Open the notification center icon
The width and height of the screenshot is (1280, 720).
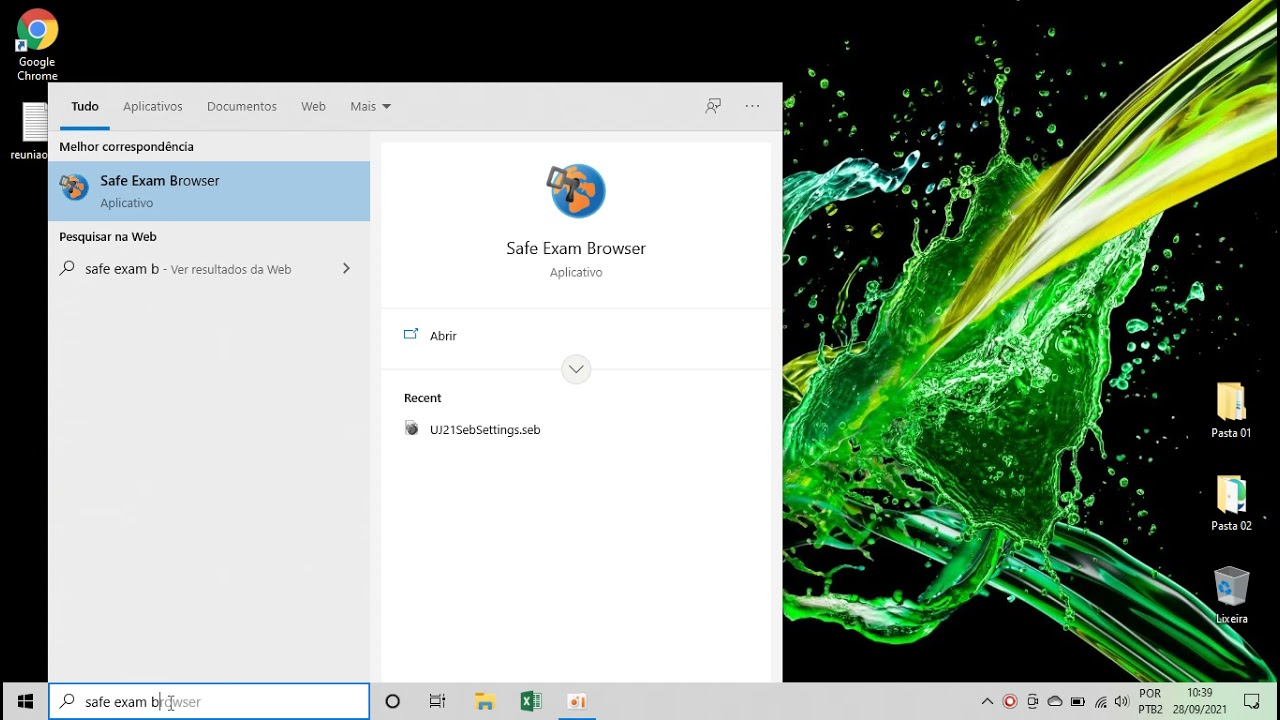pyautogui.click(x=1252, y=701)
